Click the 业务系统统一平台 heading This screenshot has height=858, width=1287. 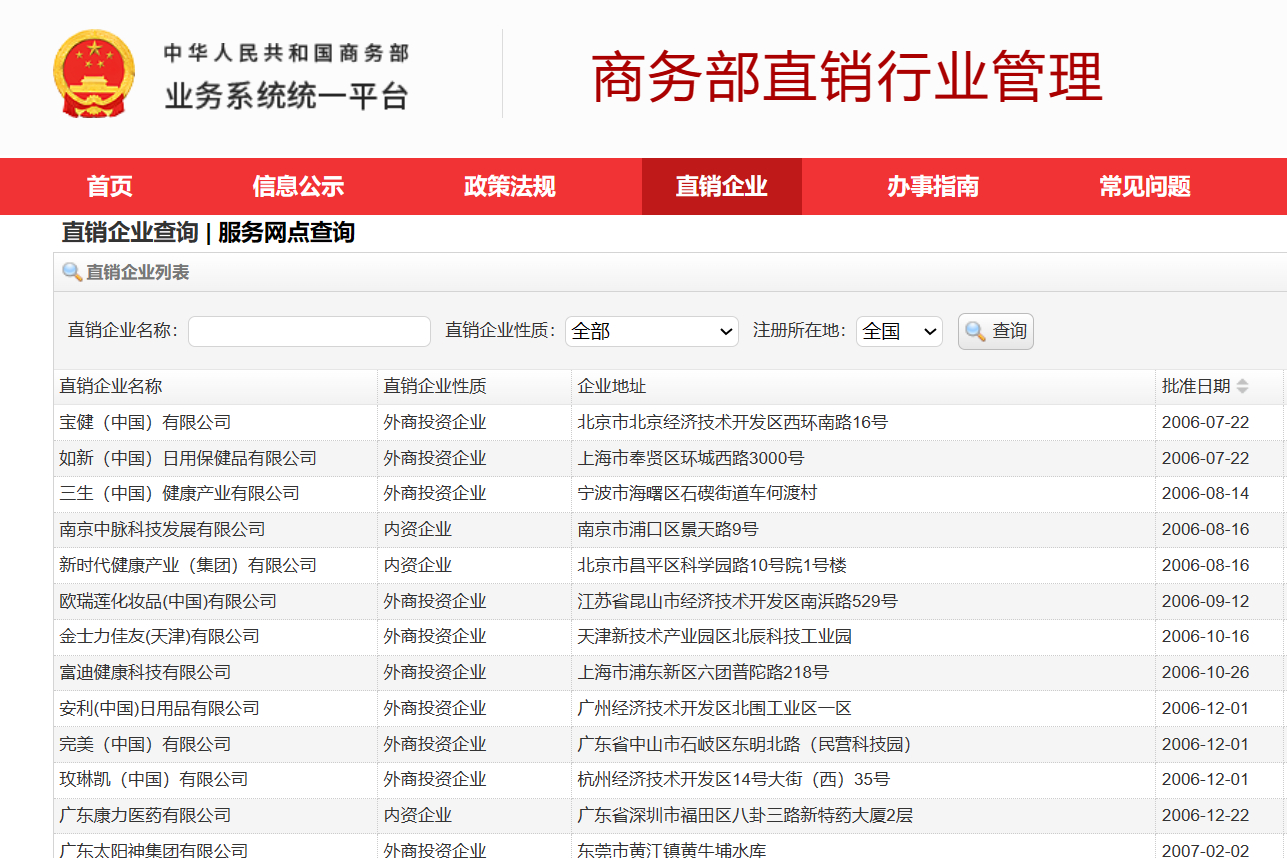[x=287, y=96]
